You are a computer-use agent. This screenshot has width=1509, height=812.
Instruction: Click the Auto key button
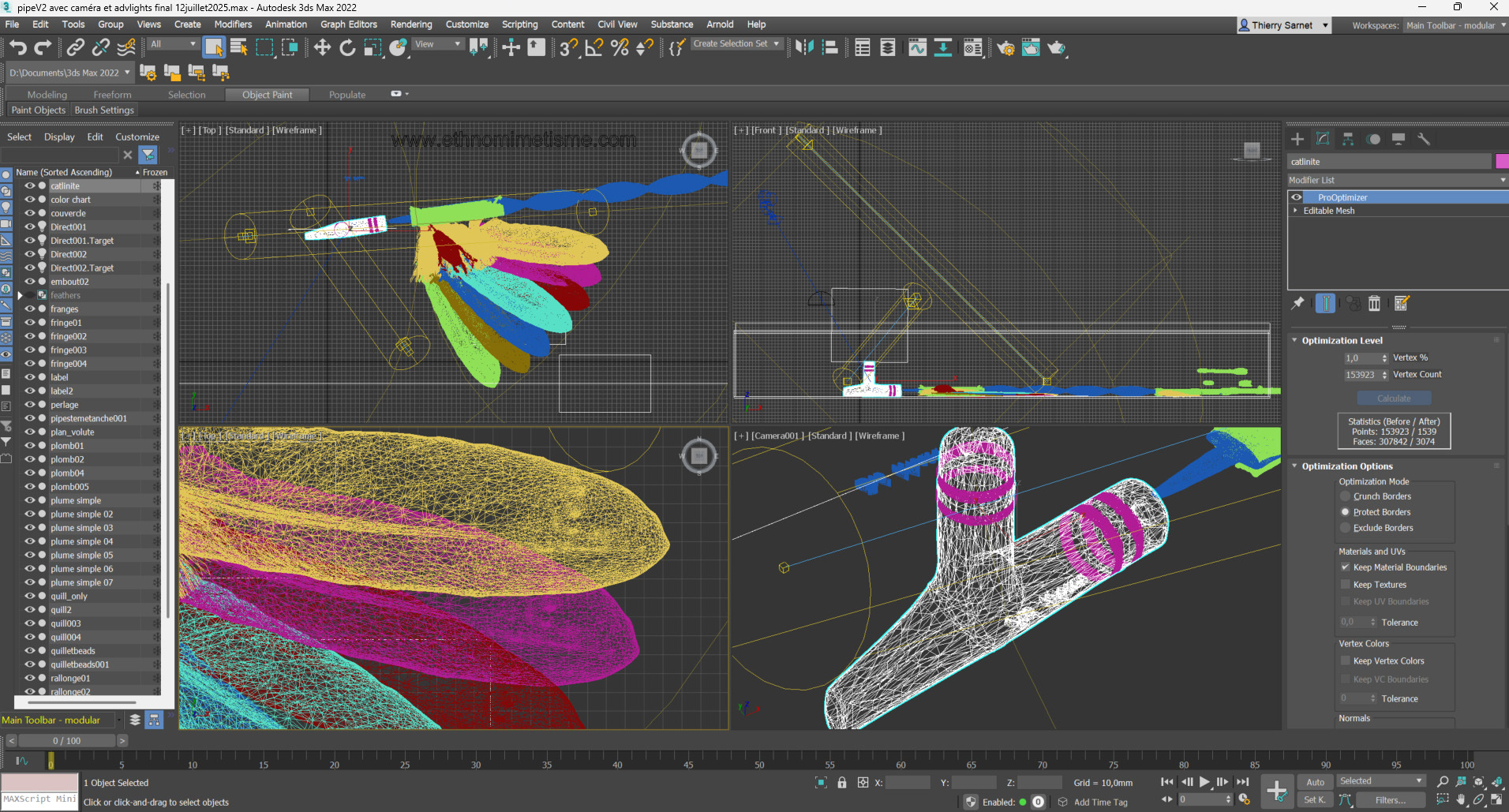click(x=1315, y=782)
